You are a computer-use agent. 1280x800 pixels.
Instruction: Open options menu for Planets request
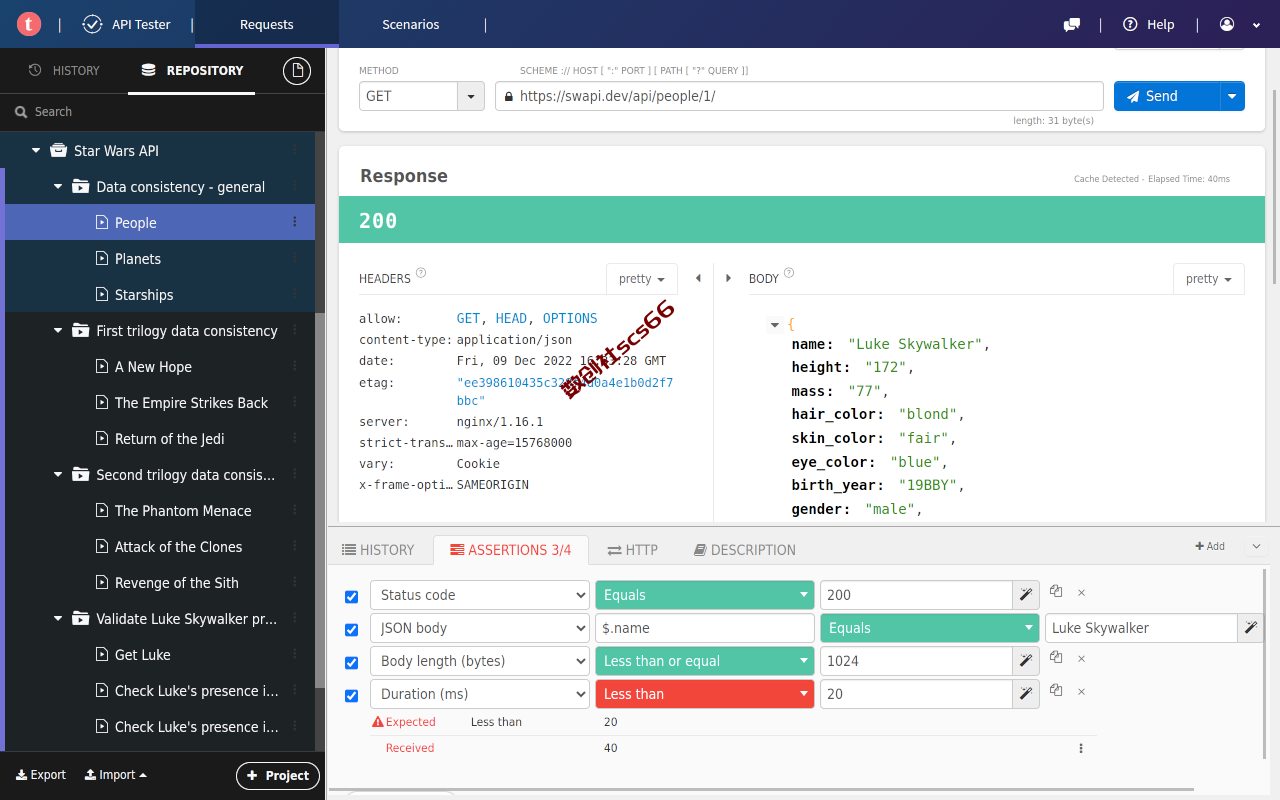[x=294, y=258]
